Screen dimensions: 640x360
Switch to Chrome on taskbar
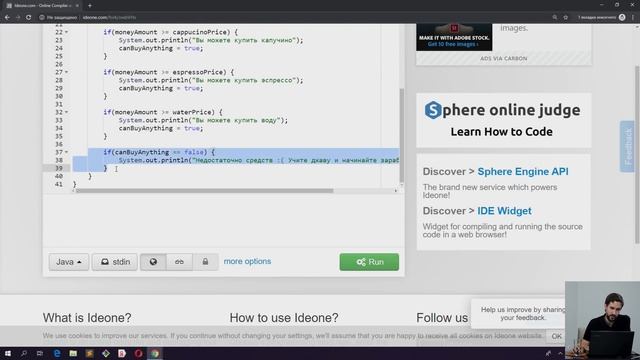155,353
